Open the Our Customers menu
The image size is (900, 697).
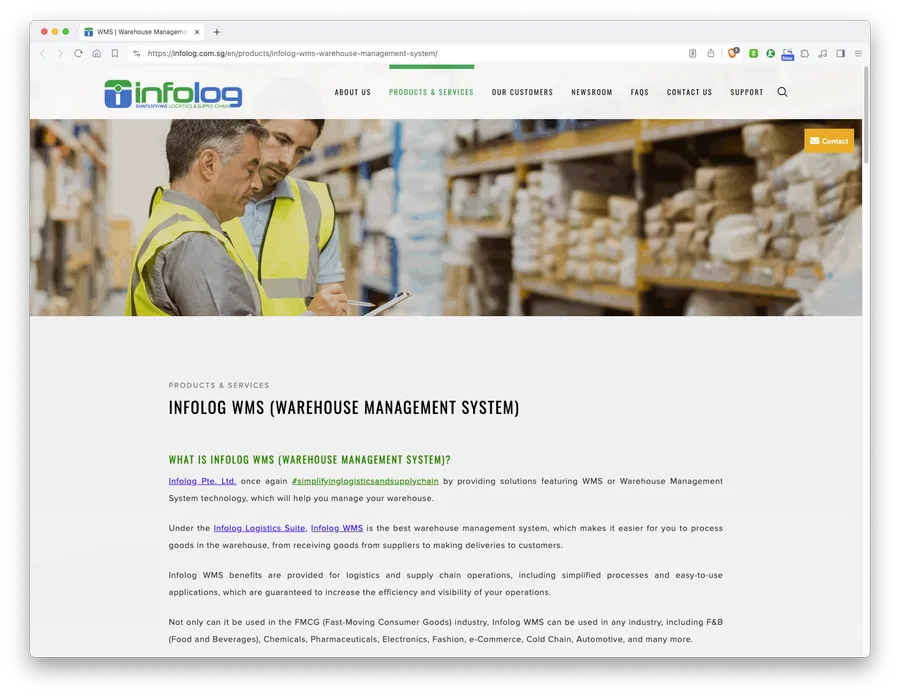[x=522, y=92]
